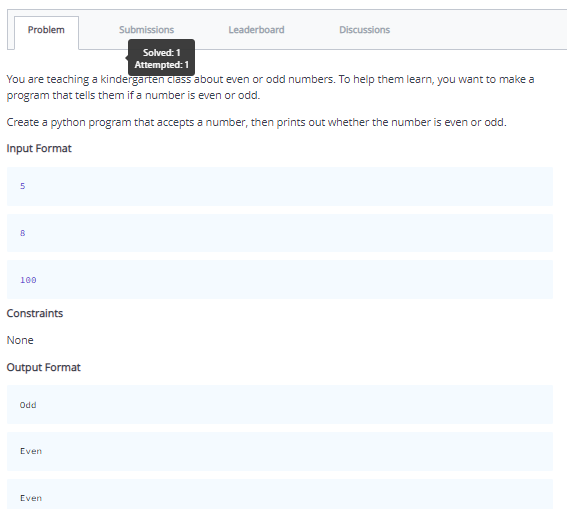Click the sentence 'Create a python program...'
Image resolution: width=567 pixels, height=509 pixels.
(256, 122)
